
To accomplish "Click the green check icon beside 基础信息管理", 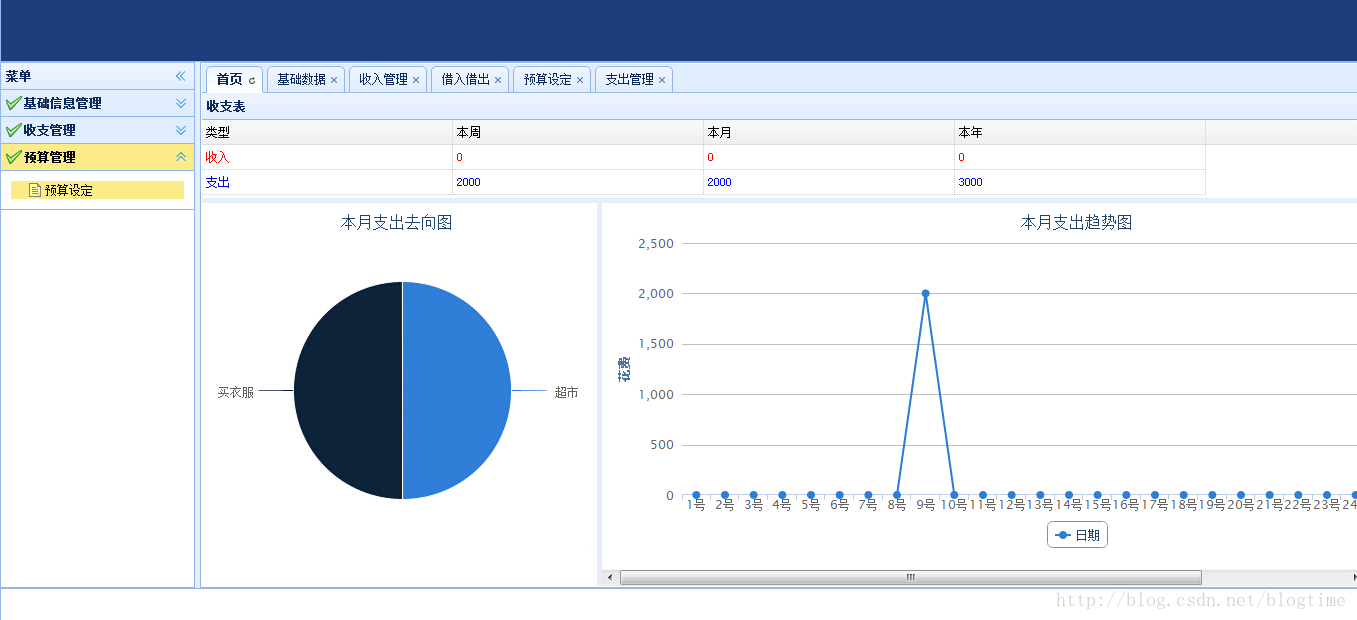I will (x=13, y=103).
